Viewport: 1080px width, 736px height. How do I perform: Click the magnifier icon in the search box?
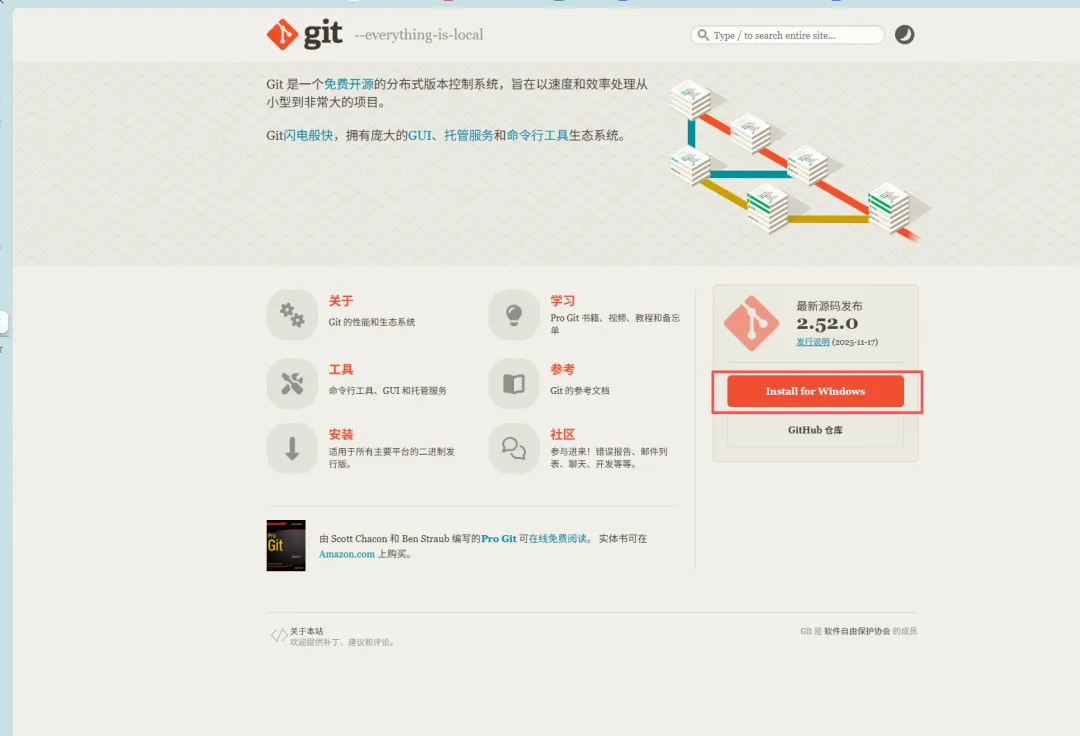click(x=703, y=34)
